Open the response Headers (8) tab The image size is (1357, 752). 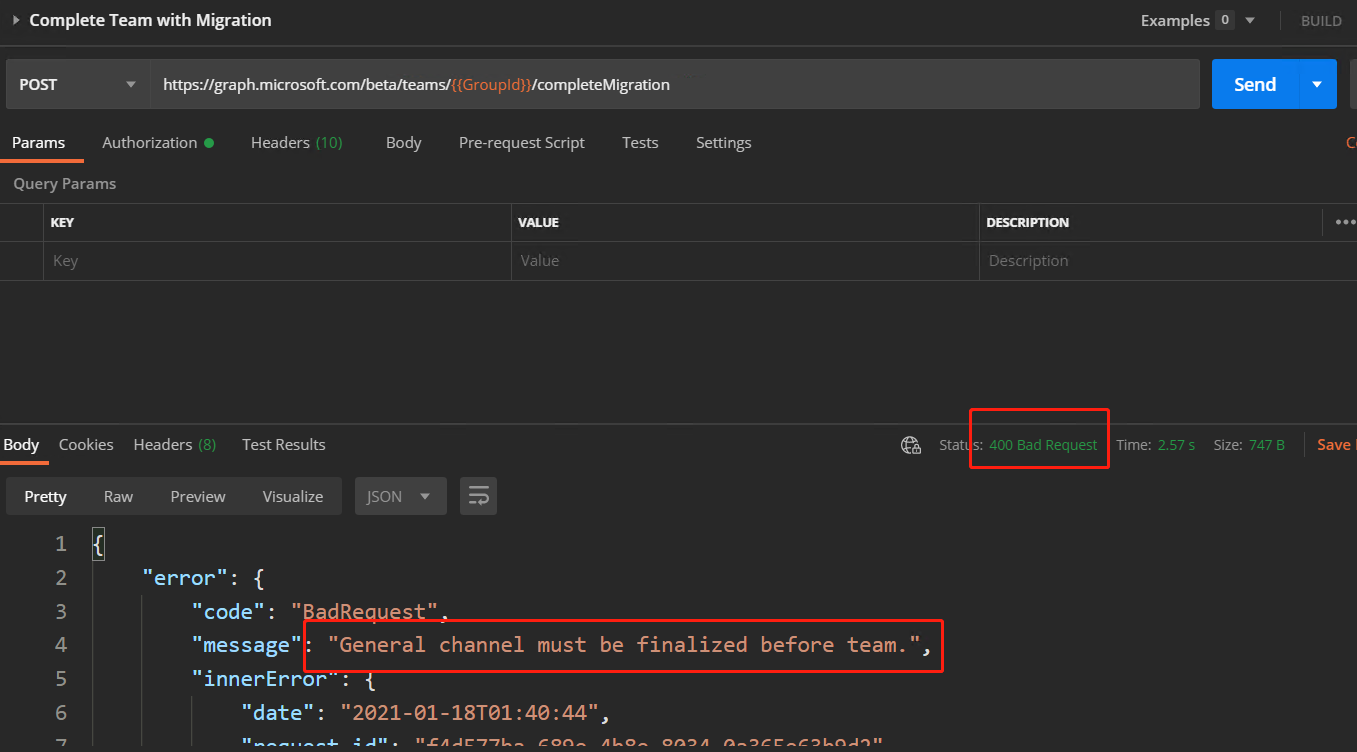(x=174, y=445)
